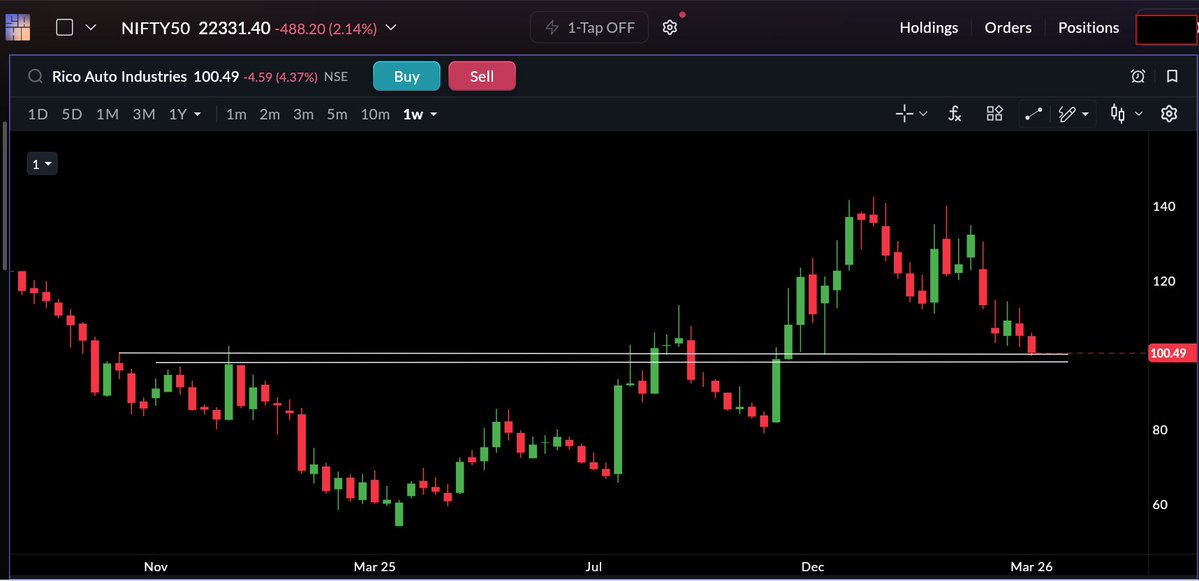
Task: Select the 5D range
Action: (x=72, y=115)
